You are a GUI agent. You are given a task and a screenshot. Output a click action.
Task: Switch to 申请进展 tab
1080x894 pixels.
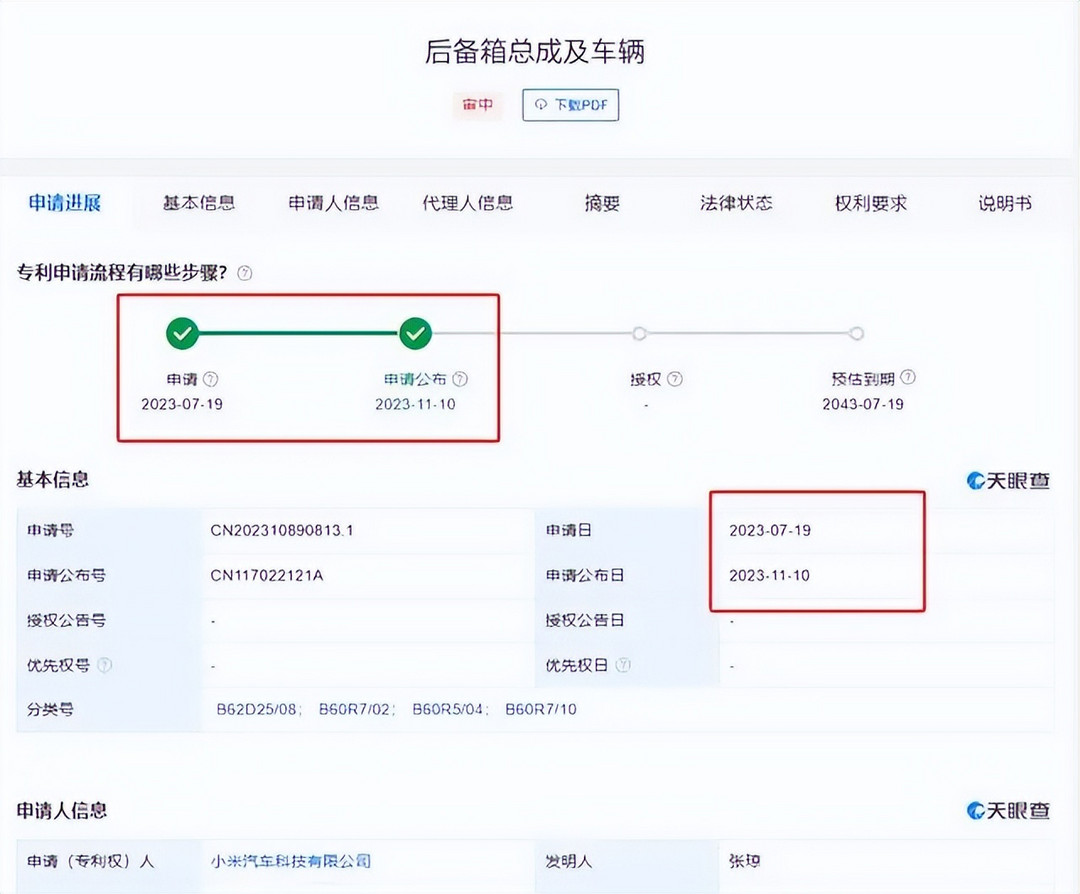pos(65,202)
